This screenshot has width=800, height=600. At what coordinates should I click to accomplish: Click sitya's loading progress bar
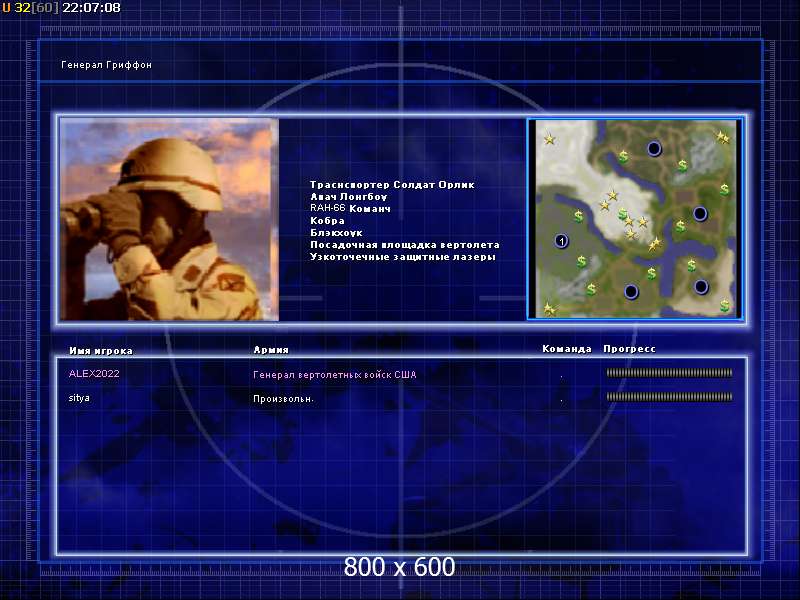(x=669, y=396)
